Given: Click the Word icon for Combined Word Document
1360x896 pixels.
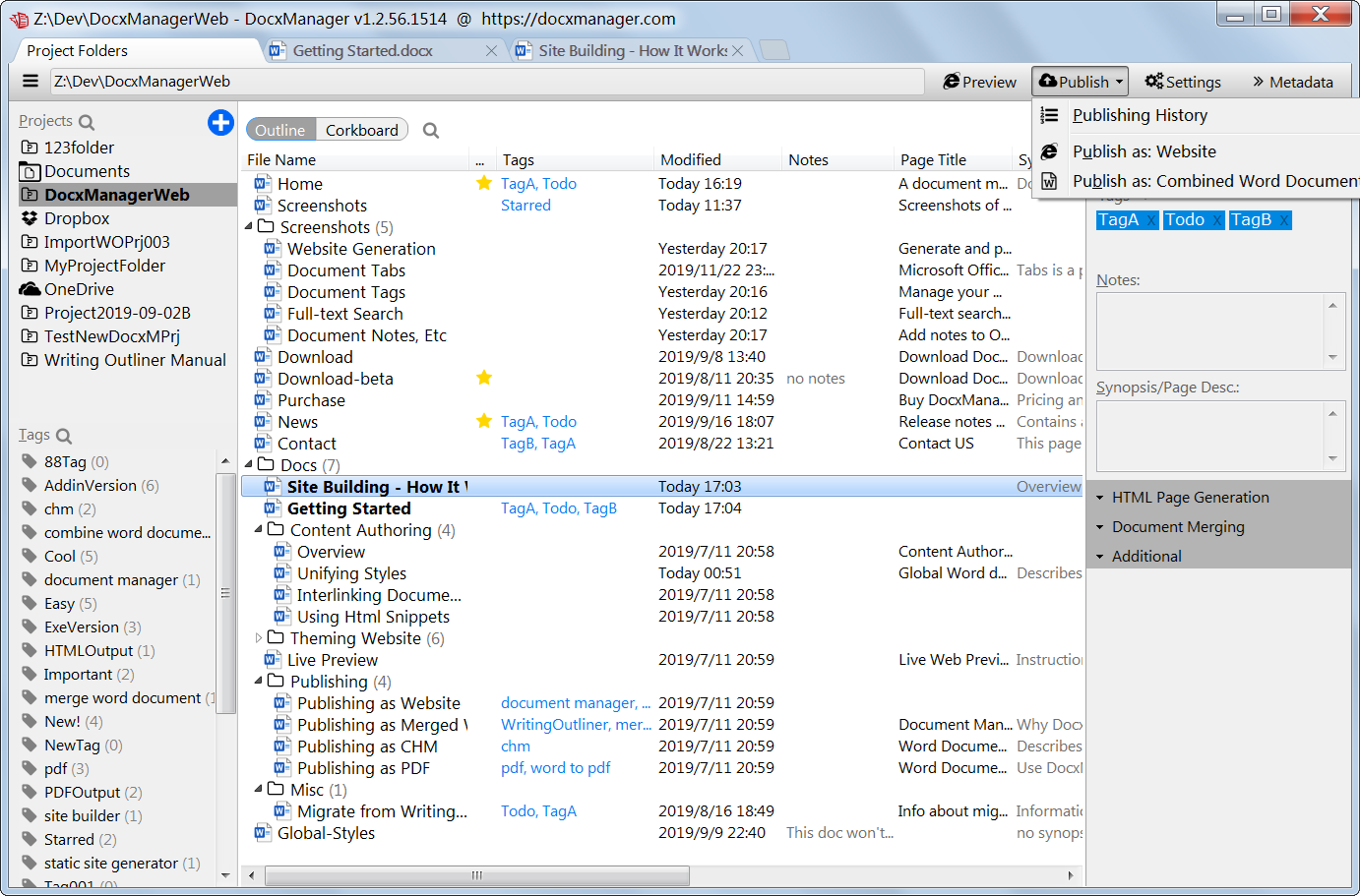Looking at the screenshot, I should click(1050, 181).
